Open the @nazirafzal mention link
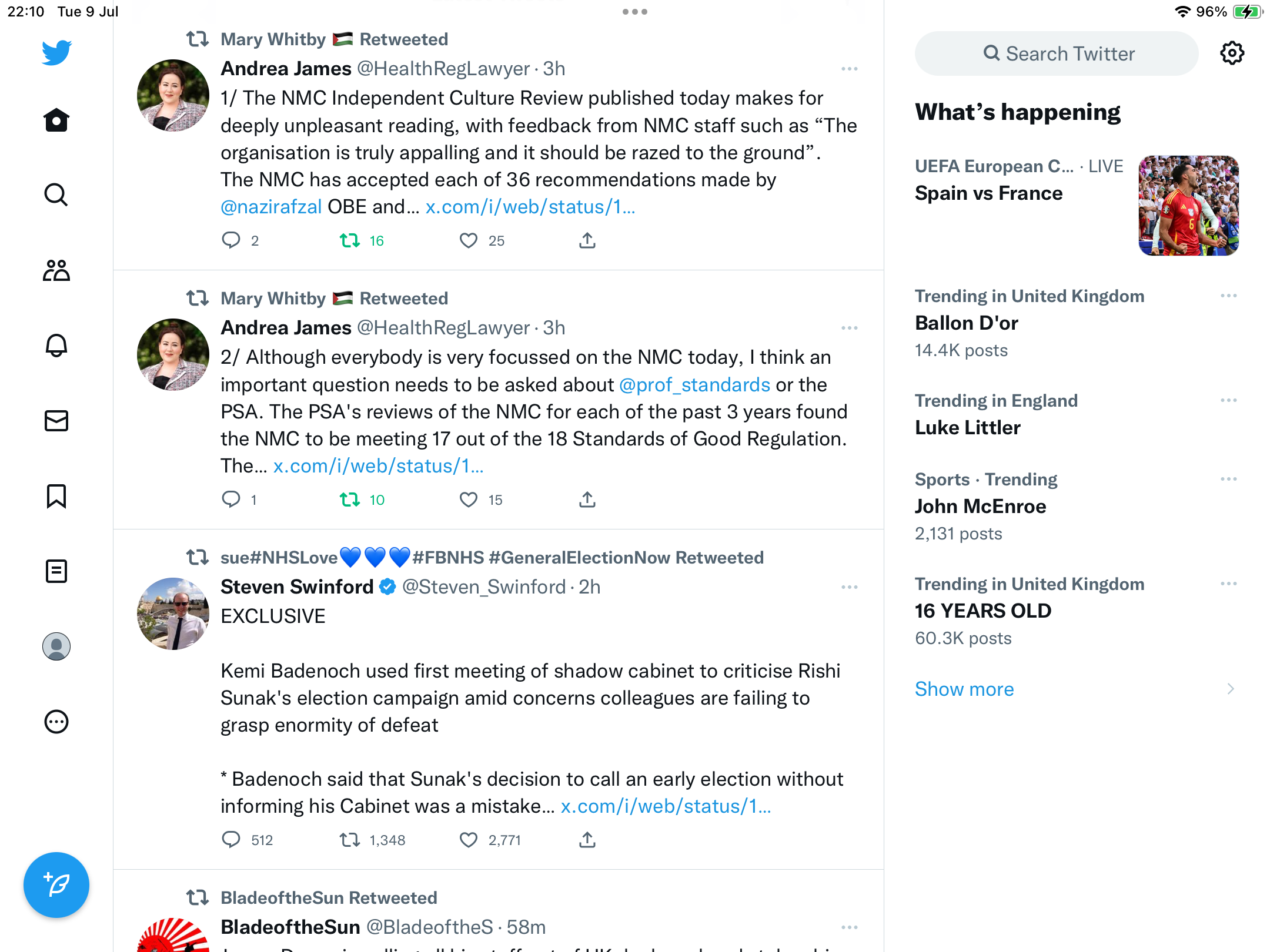Screen dimensions: 1270x952 point(271,207)
